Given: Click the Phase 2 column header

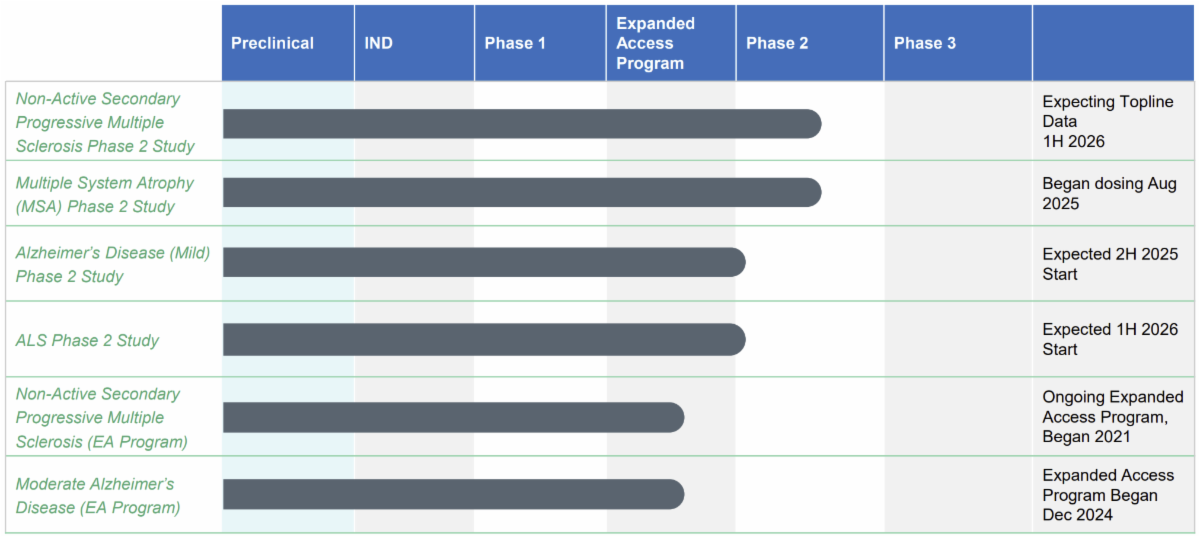Looking at the screenshot, I should 777,43.
